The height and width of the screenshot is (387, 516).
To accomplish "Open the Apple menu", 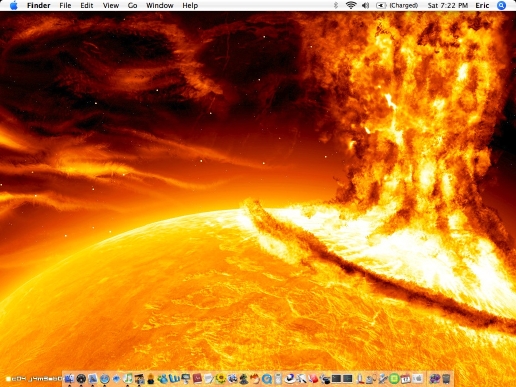I will tap(14, 5).
